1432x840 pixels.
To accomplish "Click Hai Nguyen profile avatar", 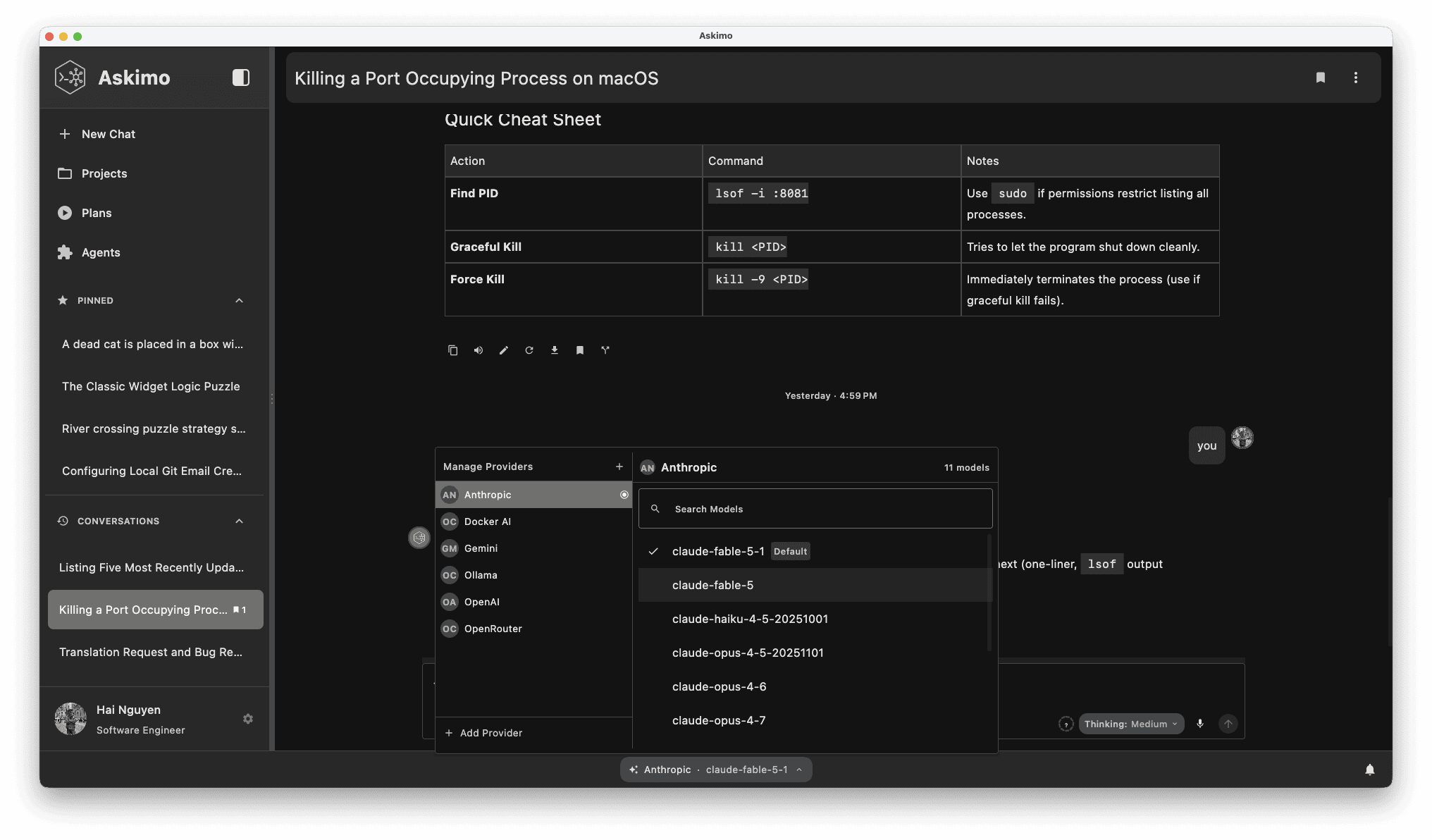I will [70, 719].
